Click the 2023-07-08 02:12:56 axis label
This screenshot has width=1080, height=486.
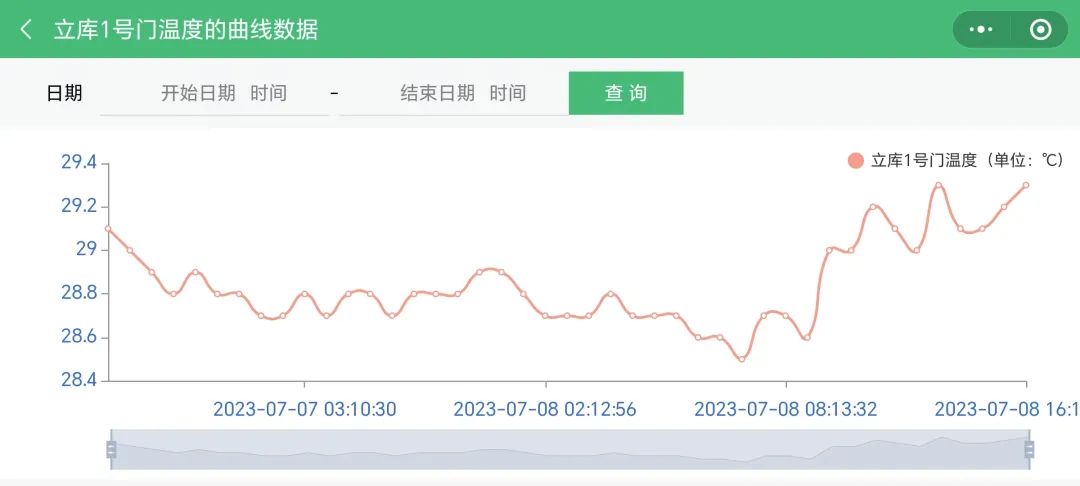[545, 409]
